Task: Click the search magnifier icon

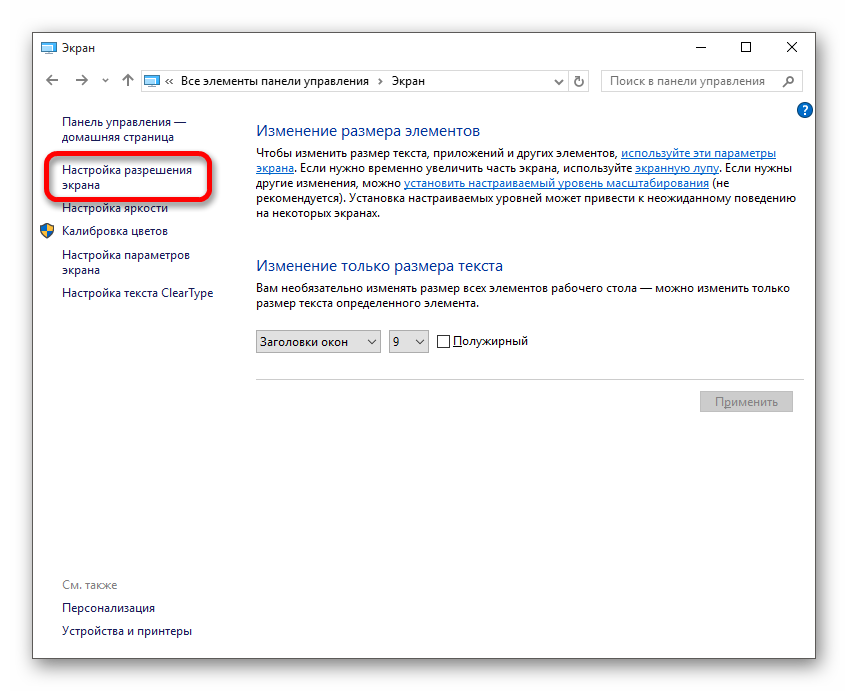Action: pos(789,81)
